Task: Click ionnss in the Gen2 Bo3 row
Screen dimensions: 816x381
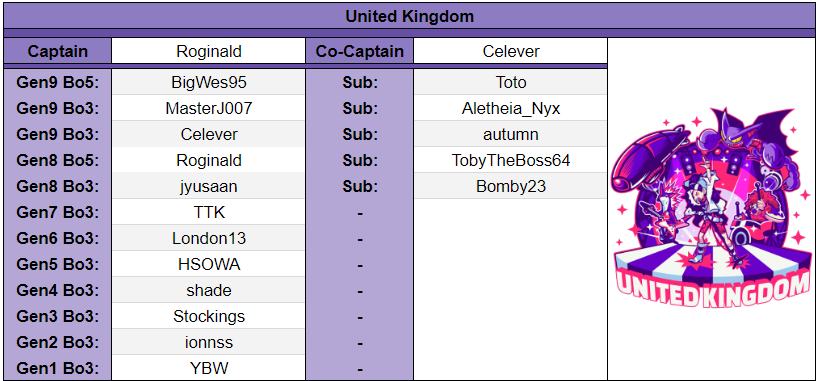Action: click(x=209, y=342)
